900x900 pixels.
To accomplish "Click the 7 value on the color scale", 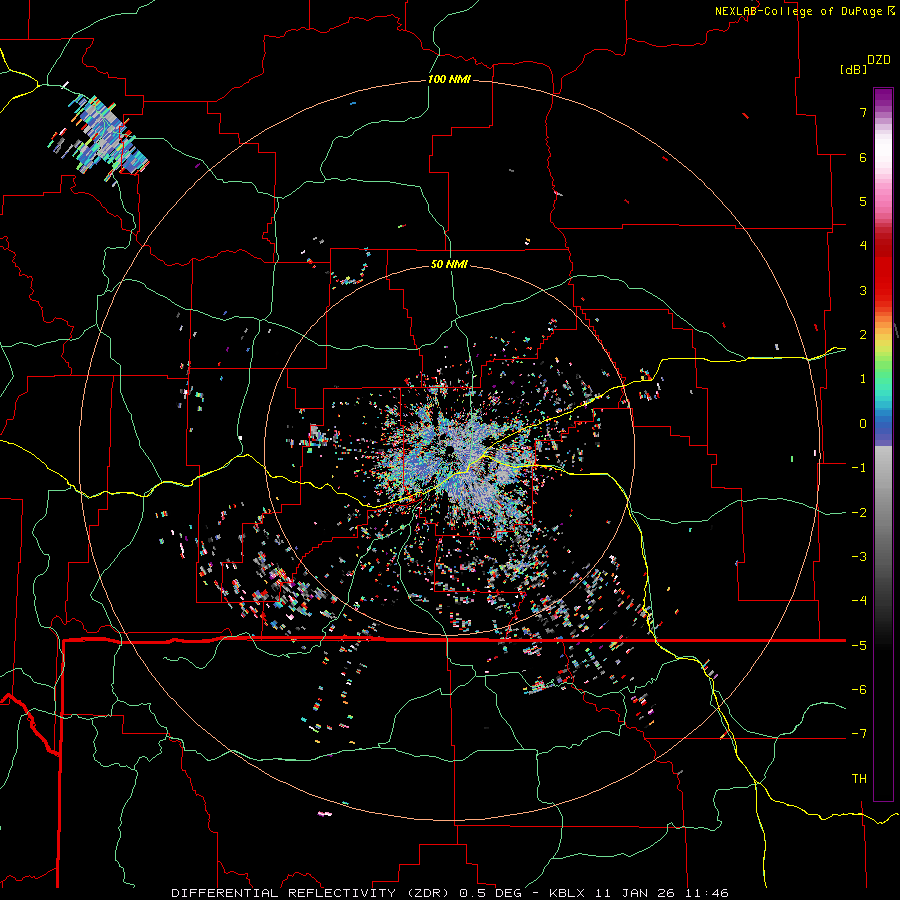I will [863, 112].
